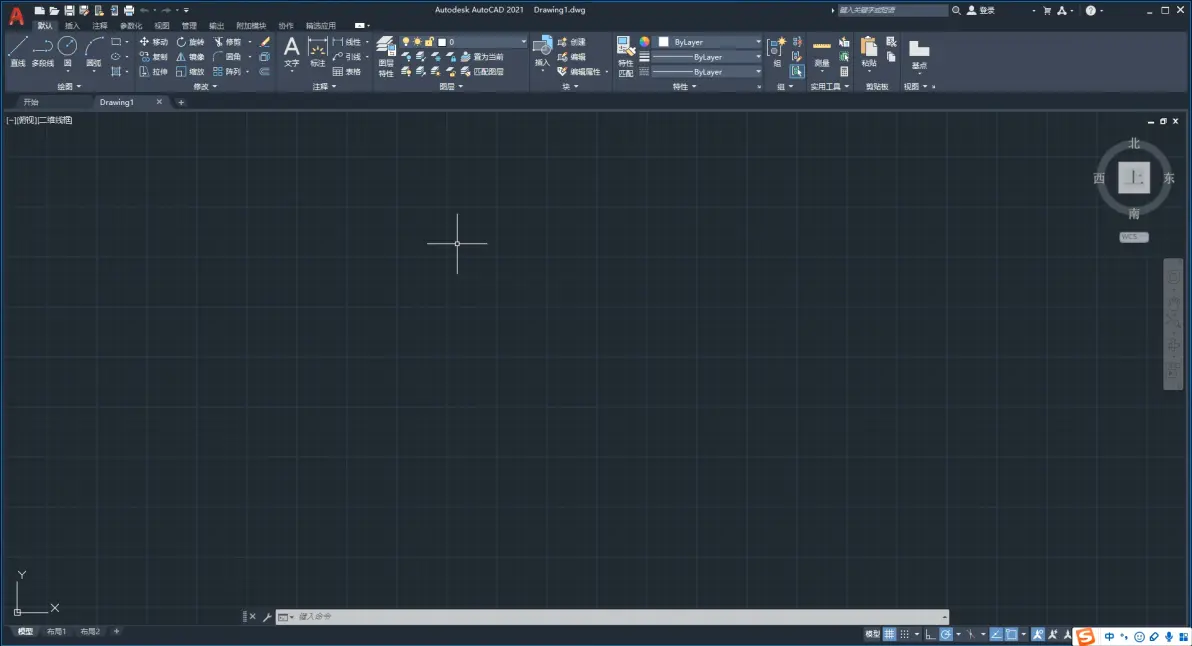
Task: Toggle 2D object snap in status bar
Action: click(1012, 634)
